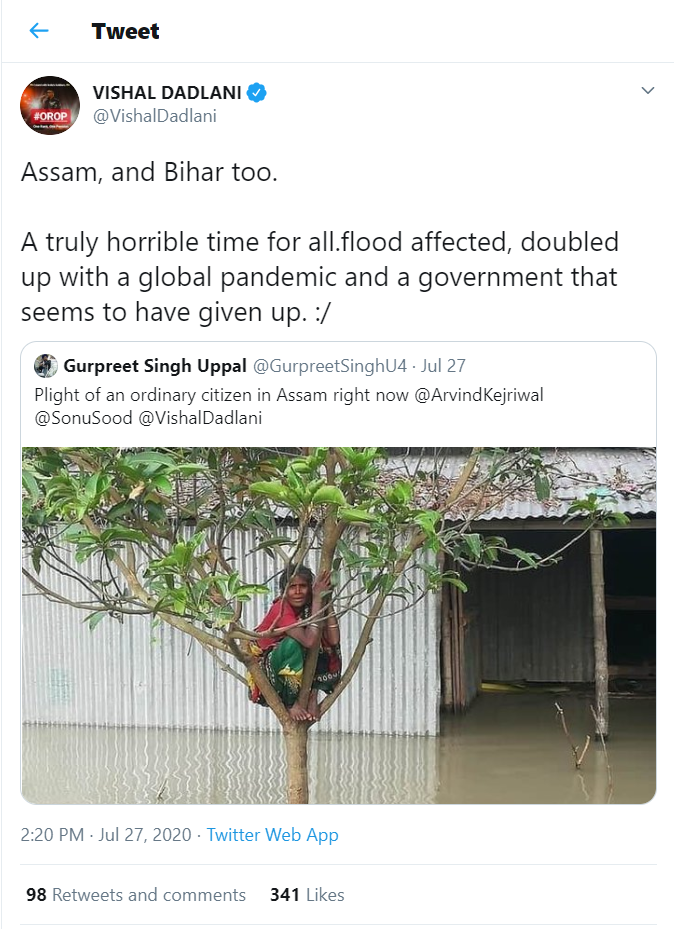The image size is (674, 929).
Task: Open the Twitter Web App source link
Action: pos(272,835)
